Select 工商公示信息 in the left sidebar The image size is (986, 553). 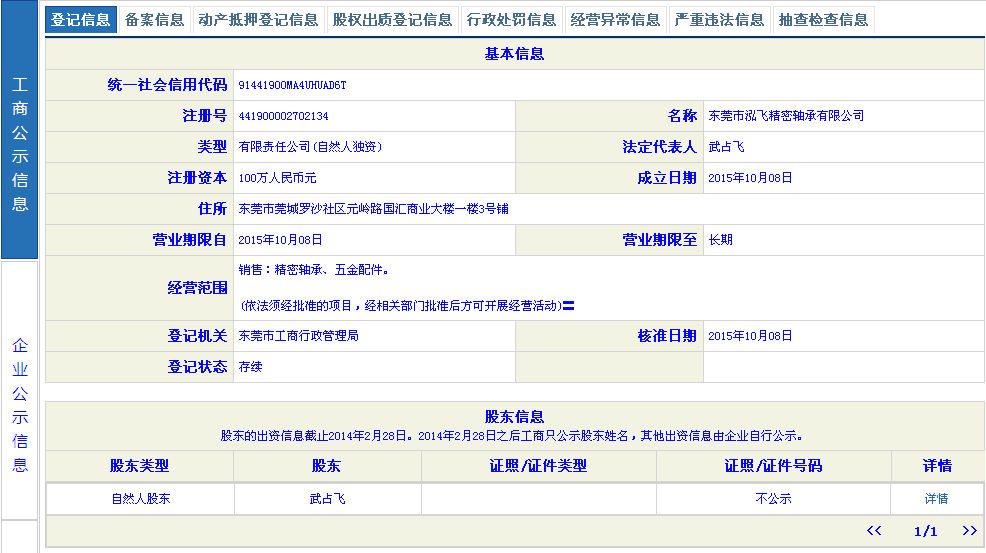(x=20, y=143)
